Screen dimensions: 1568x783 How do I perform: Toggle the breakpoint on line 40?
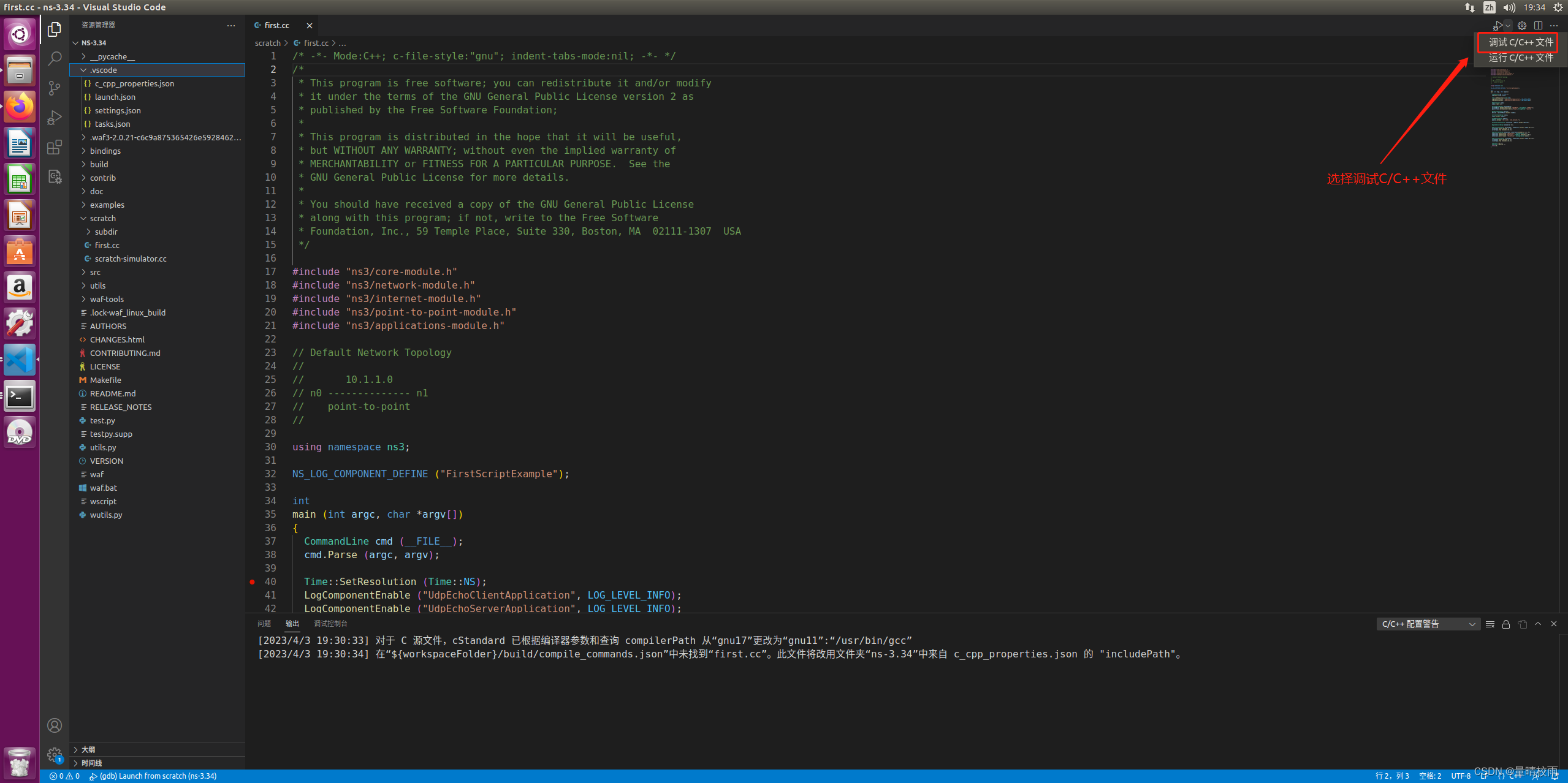pyautogui.click(x=253, y=582)
